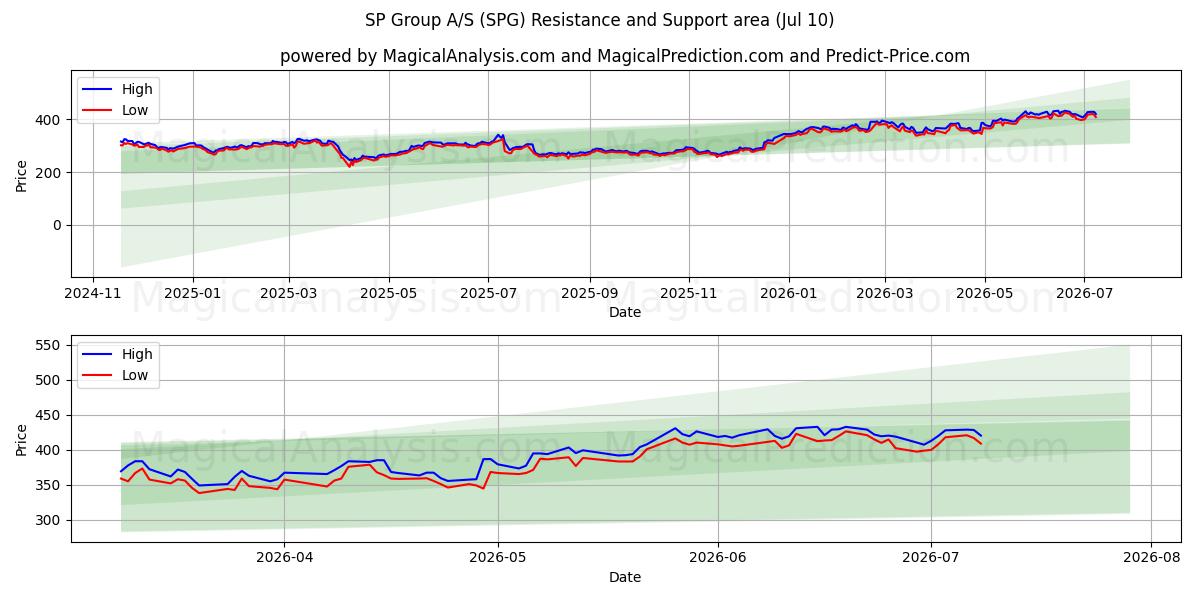Click the '2026-06' tick label in bottom chart
Viewport: 1200px width, 600px height.
click(718, 558)
